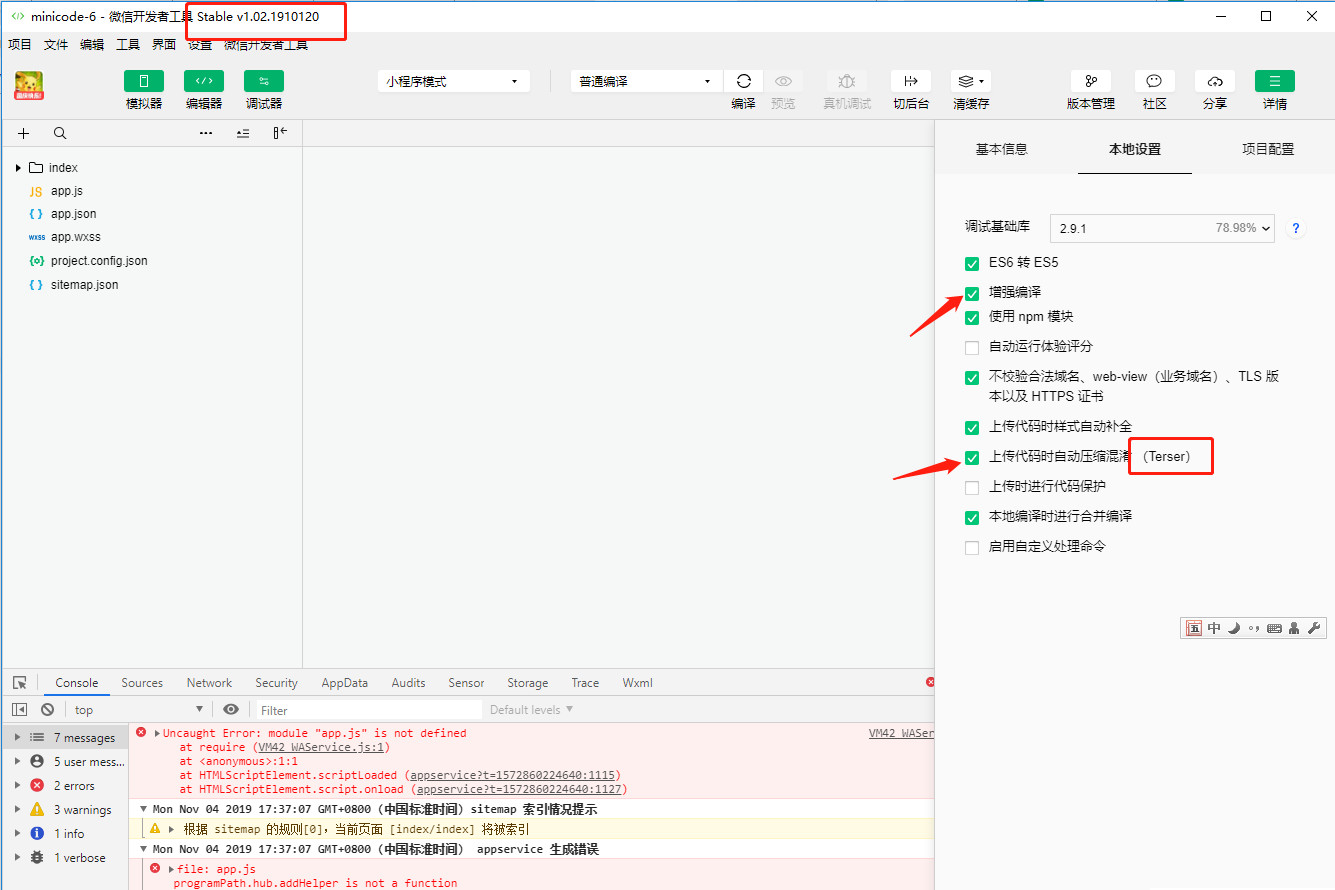
Task: Add a new file with the plus icon
Action: click(x=24, y=133)
